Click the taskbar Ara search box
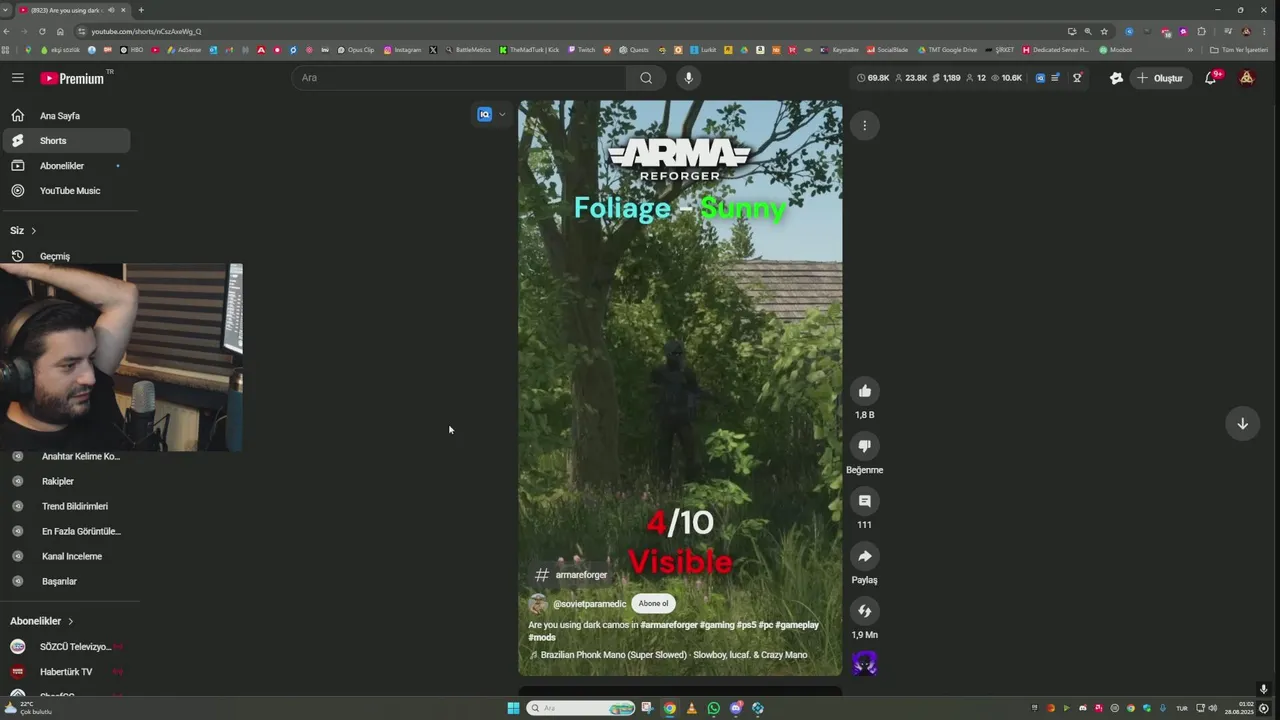 (581, 708)
